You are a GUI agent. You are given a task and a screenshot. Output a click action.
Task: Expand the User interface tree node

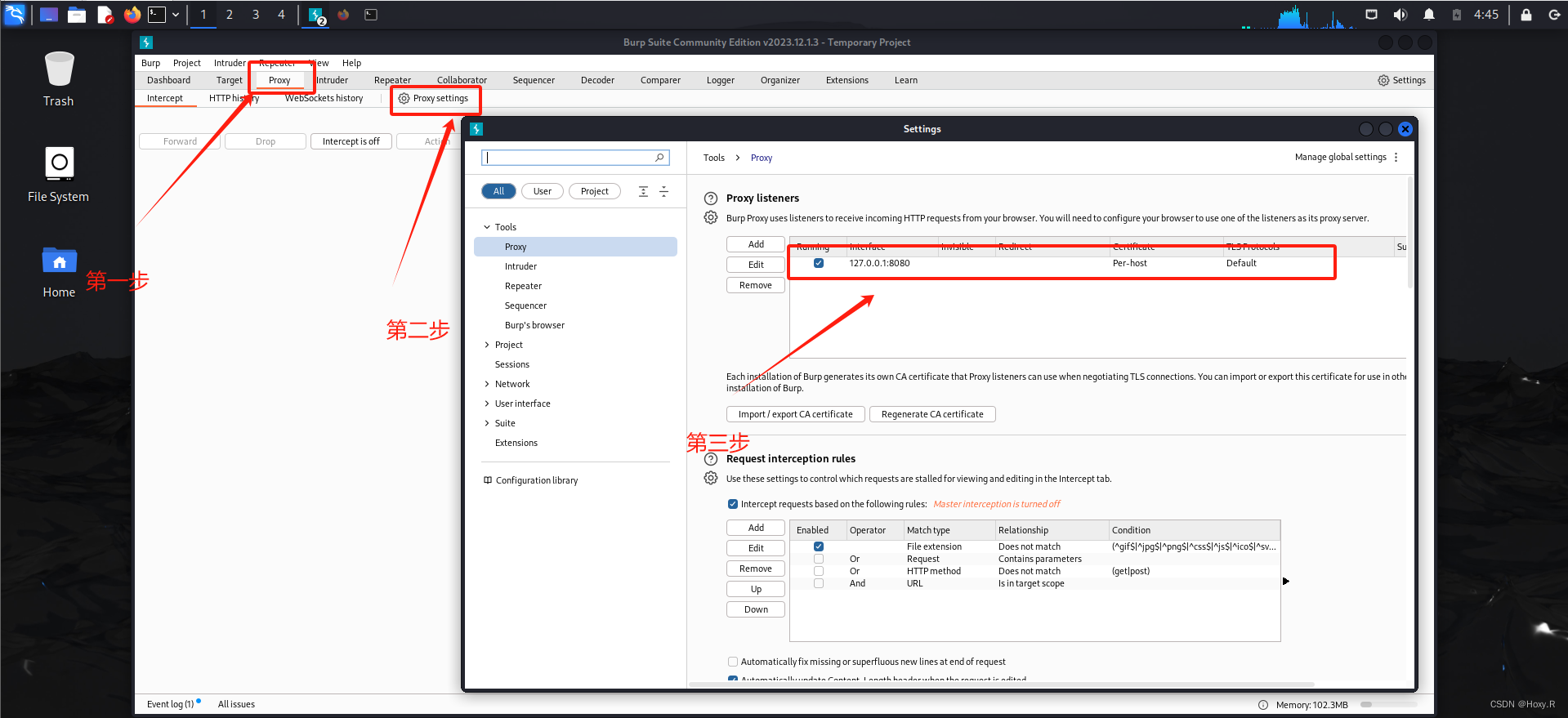[487, 404]
